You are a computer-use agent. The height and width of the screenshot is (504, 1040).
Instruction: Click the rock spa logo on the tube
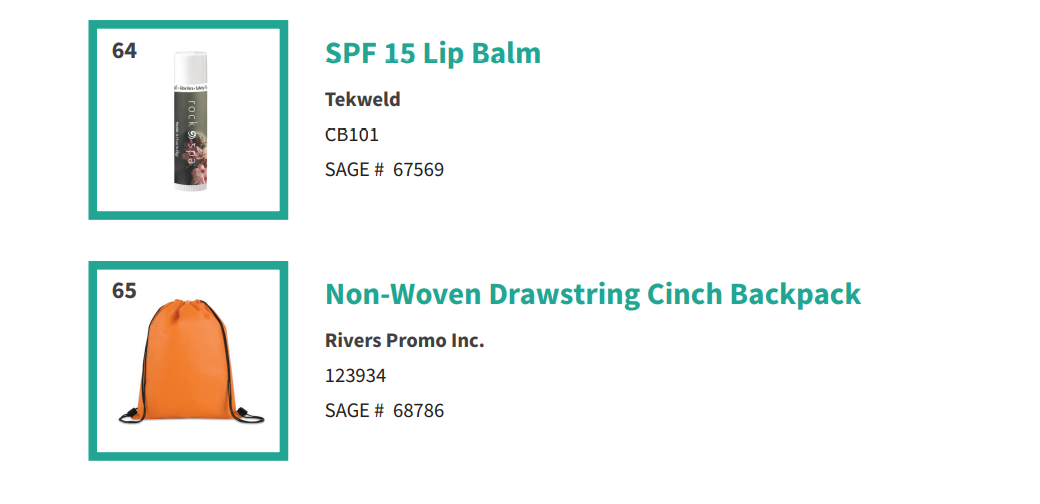[191, 130]
